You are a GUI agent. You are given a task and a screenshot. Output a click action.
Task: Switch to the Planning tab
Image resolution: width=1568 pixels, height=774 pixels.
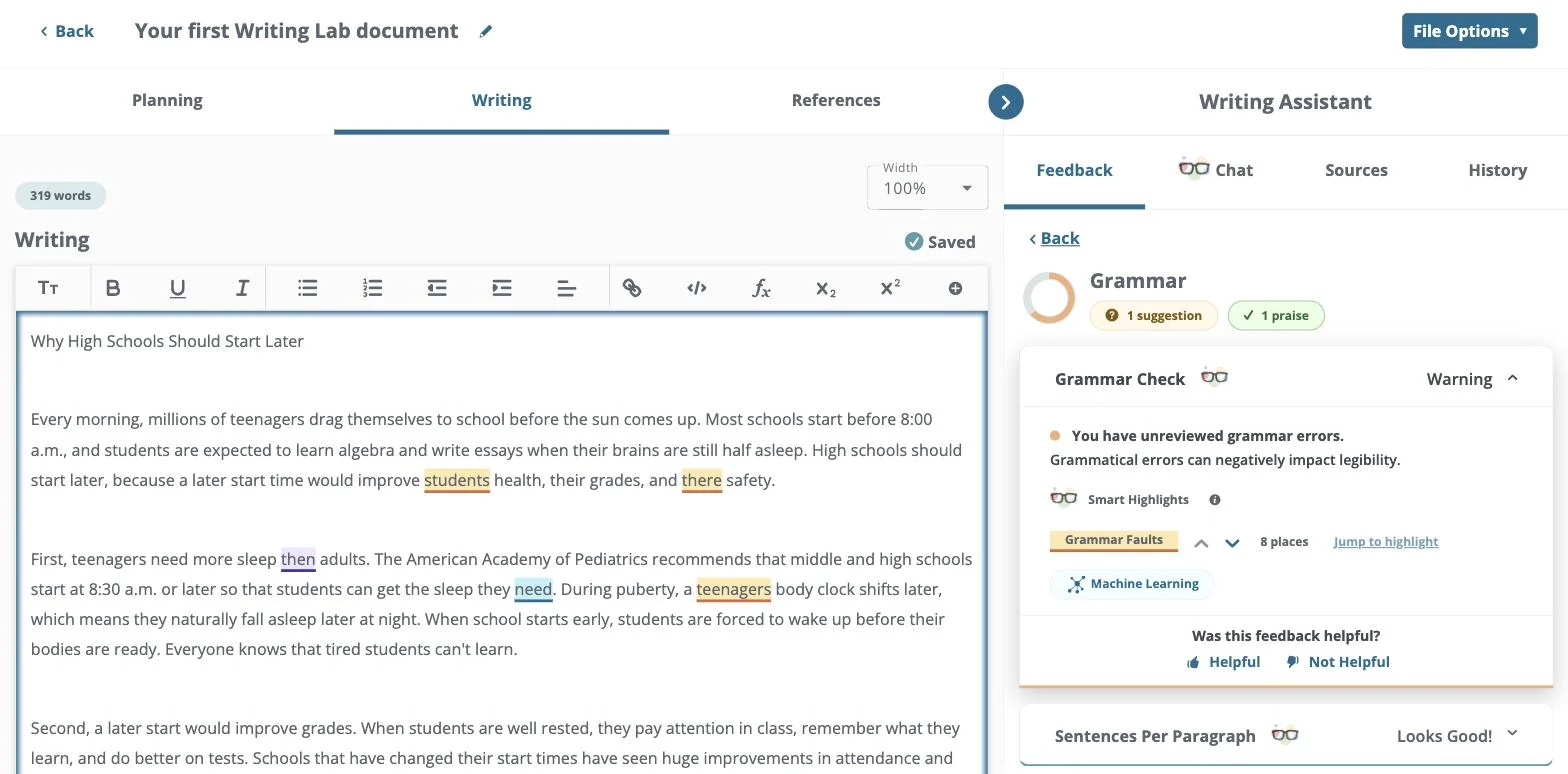pyautogui.click(x=167, y=100)
